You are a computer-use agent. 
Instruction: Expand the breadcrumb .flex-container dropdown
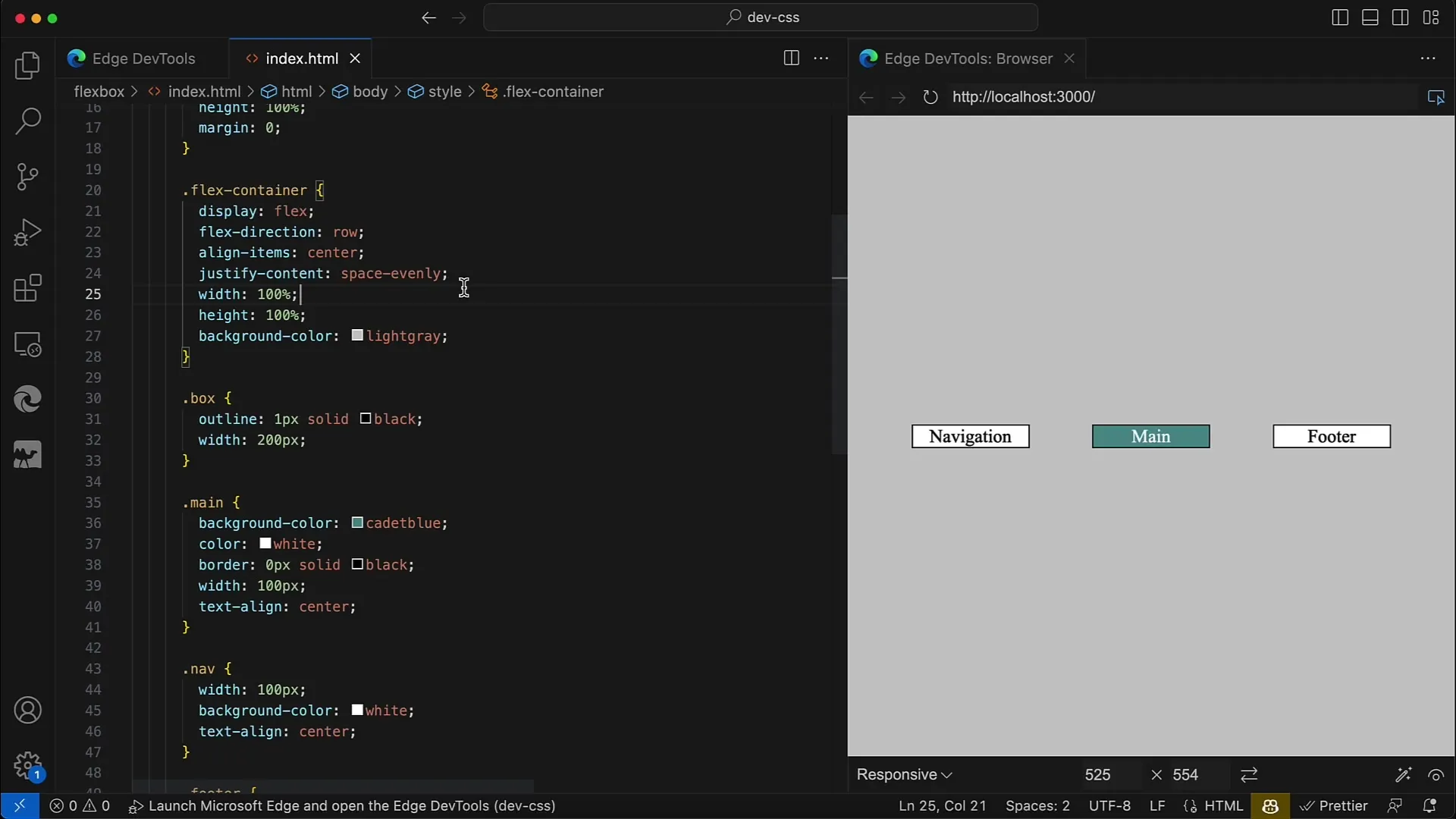(x=554, y=91)
